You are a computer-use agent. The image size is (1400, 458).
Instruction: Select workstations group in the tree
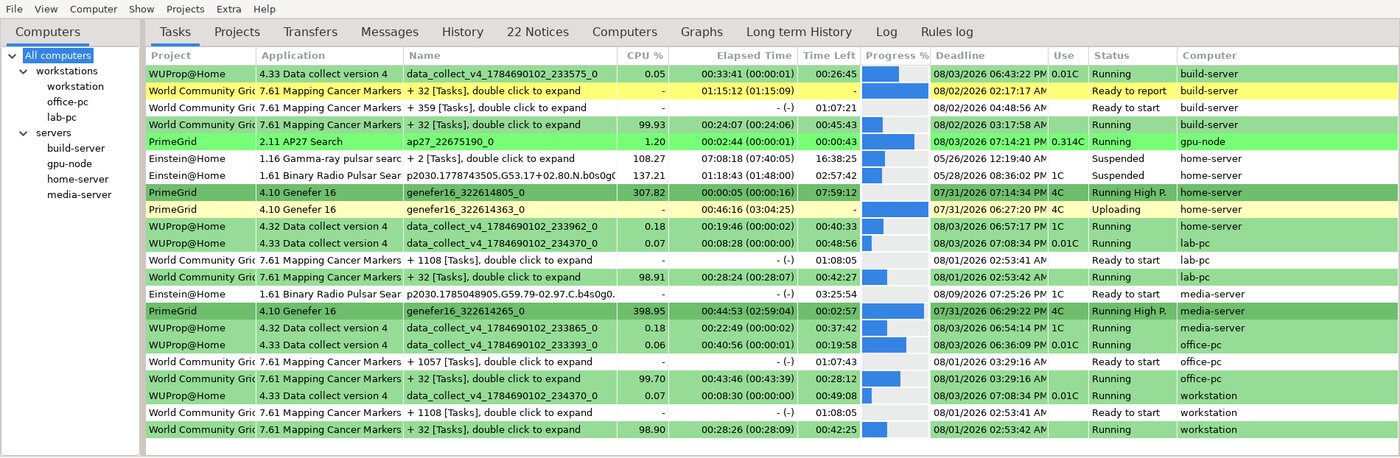(x=67, y=72)
